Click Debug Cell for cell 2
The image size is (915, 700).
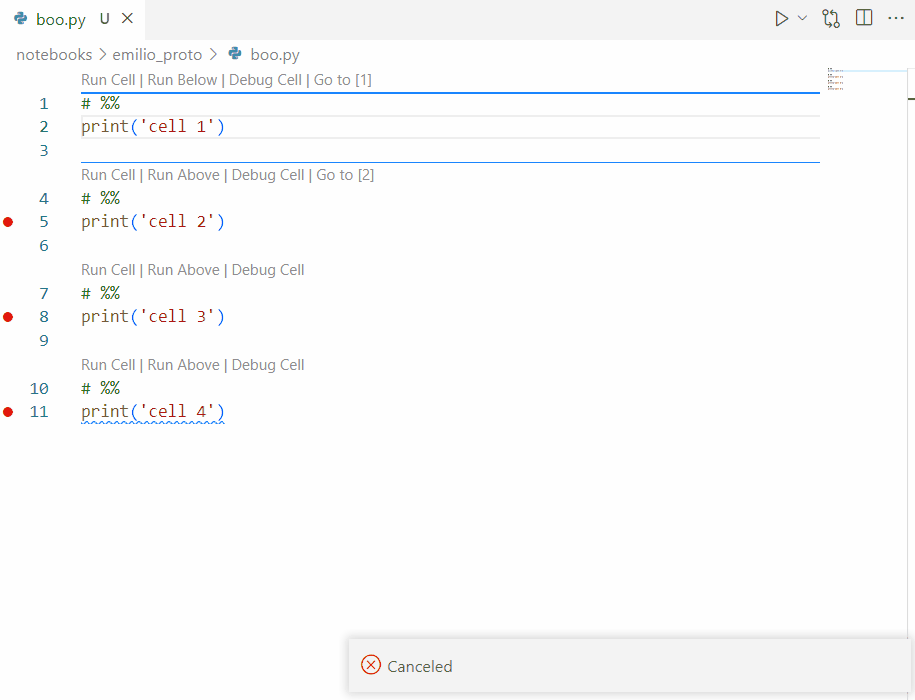266,174
